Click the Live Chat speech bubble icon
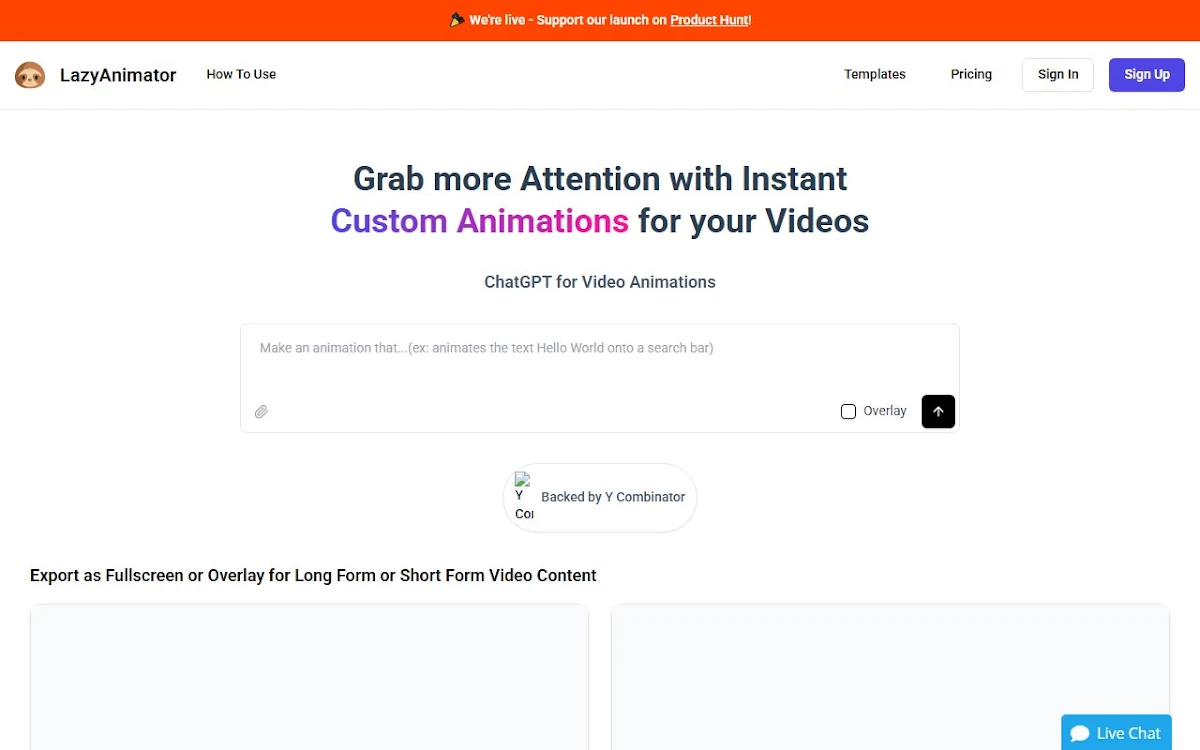Screen dimensions: 1200x750 tap(1080, 733)
